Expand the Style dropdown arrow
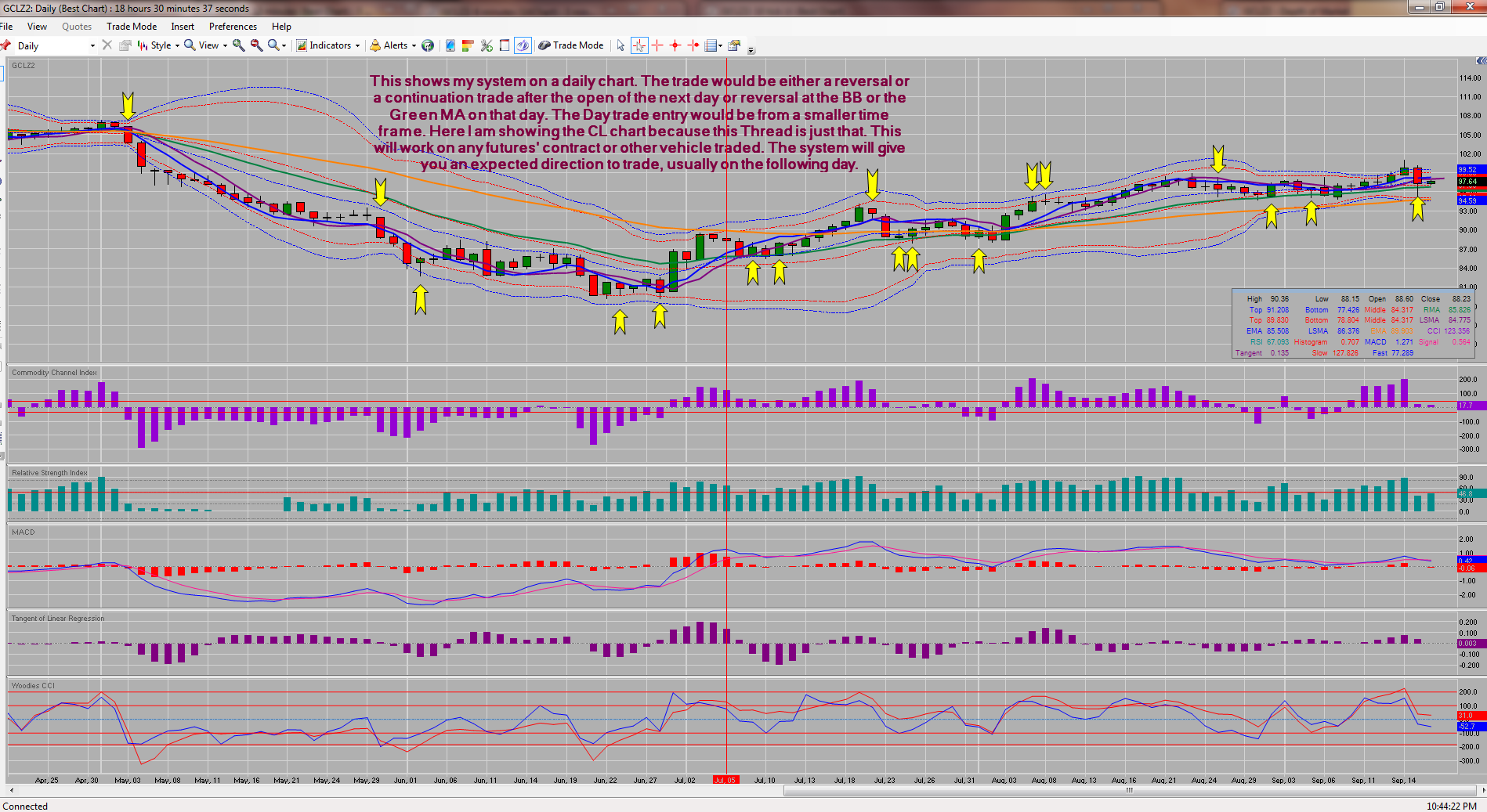The width and height of the screenshot is (1487, 812). point(177,45)
